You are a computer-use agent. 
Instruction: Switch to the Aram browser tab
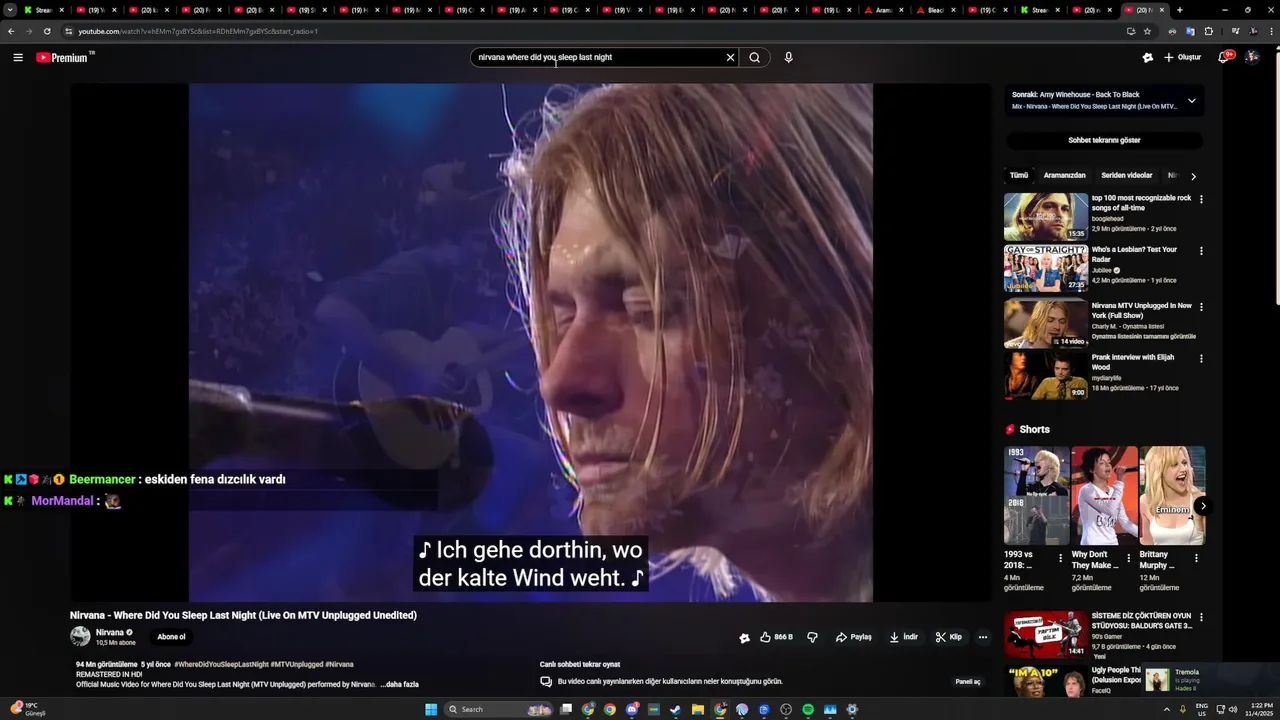click(884, 10)
